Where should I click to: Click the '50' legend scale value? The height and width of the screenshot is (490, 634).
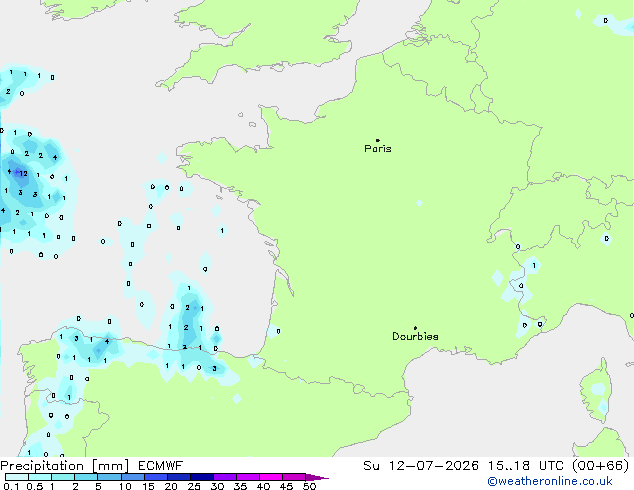click(x=310, y=486)
